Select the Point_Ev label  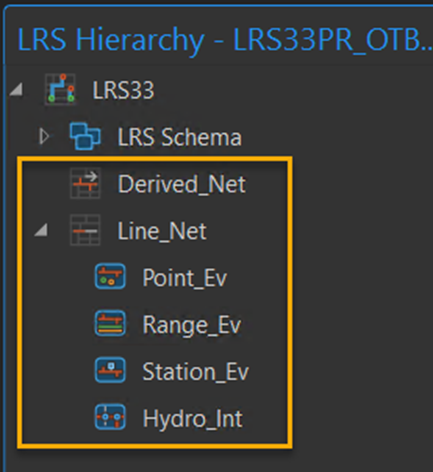(185, 278)
